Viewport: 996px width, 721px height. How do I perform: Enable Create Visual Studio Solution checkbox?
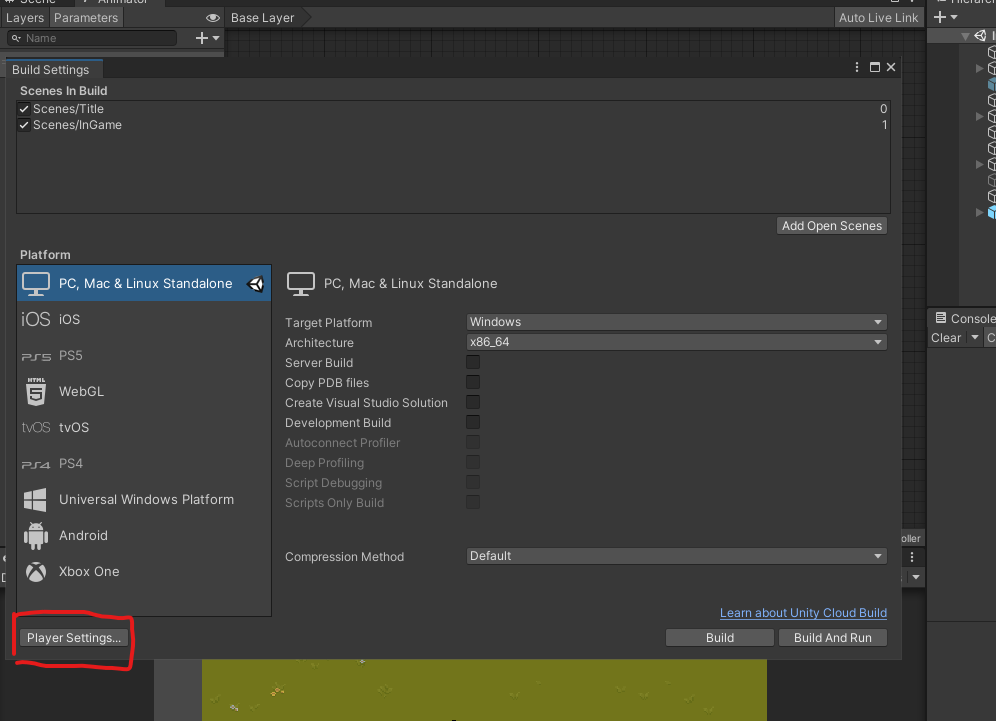click(473, 402)
